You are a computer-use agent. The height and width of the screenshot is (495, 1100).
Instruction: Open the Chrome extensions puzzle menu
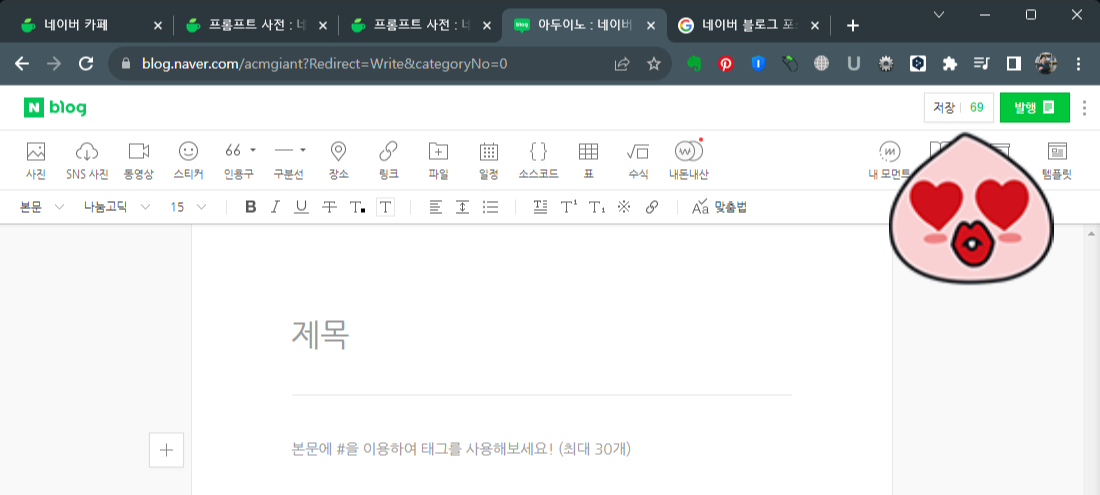[950, 64]
